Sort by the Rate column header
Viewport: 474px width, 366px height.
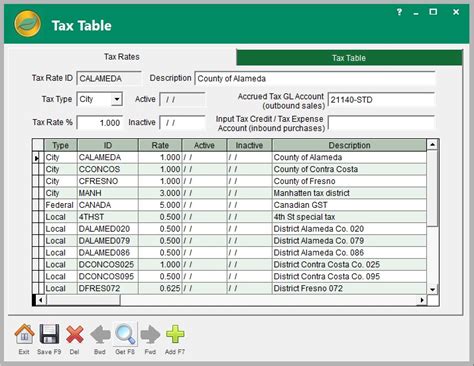(x=160, y=145)
